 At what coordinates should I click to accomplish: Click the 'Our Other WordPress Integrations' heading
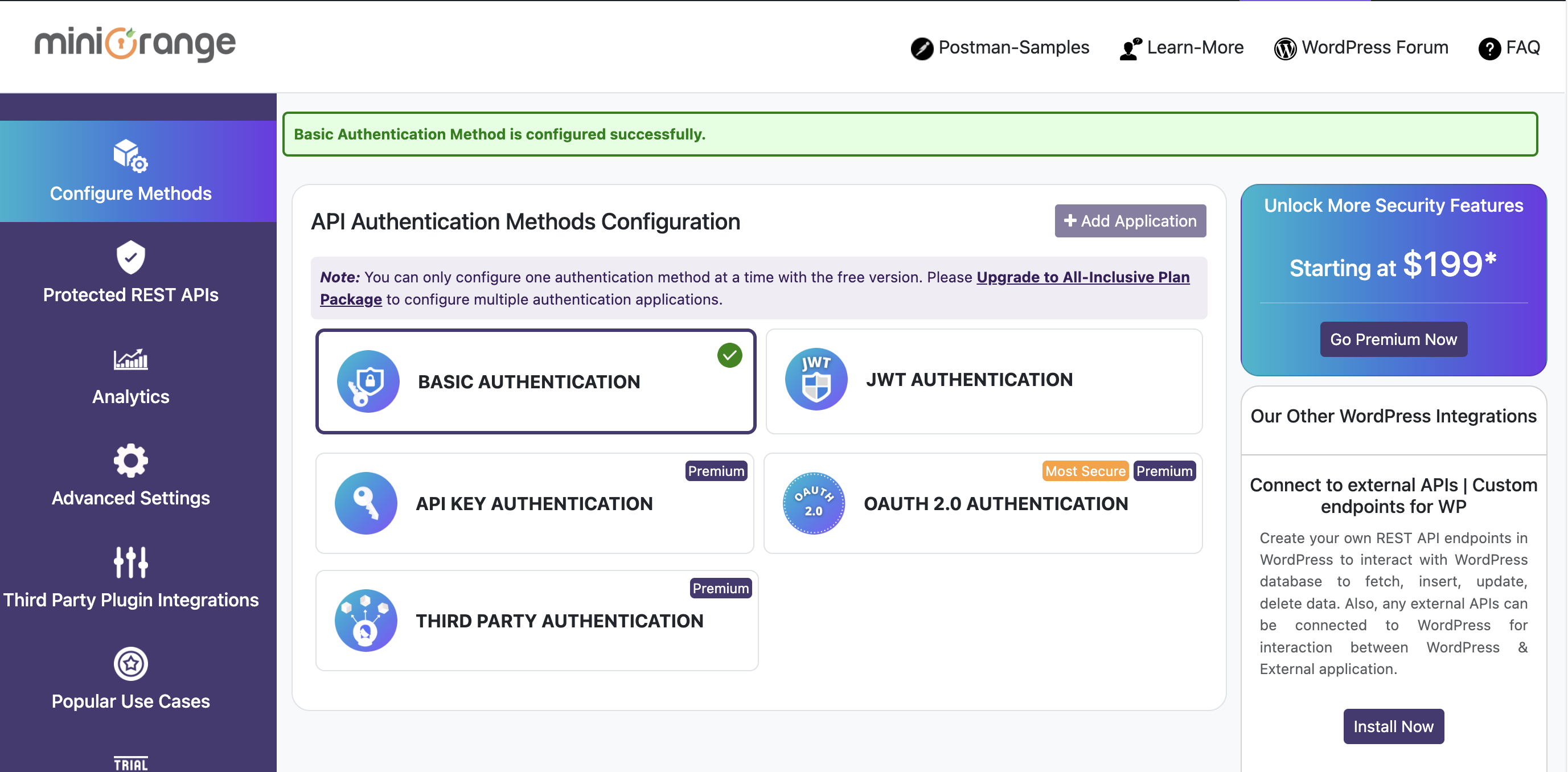coord(1393,416)
